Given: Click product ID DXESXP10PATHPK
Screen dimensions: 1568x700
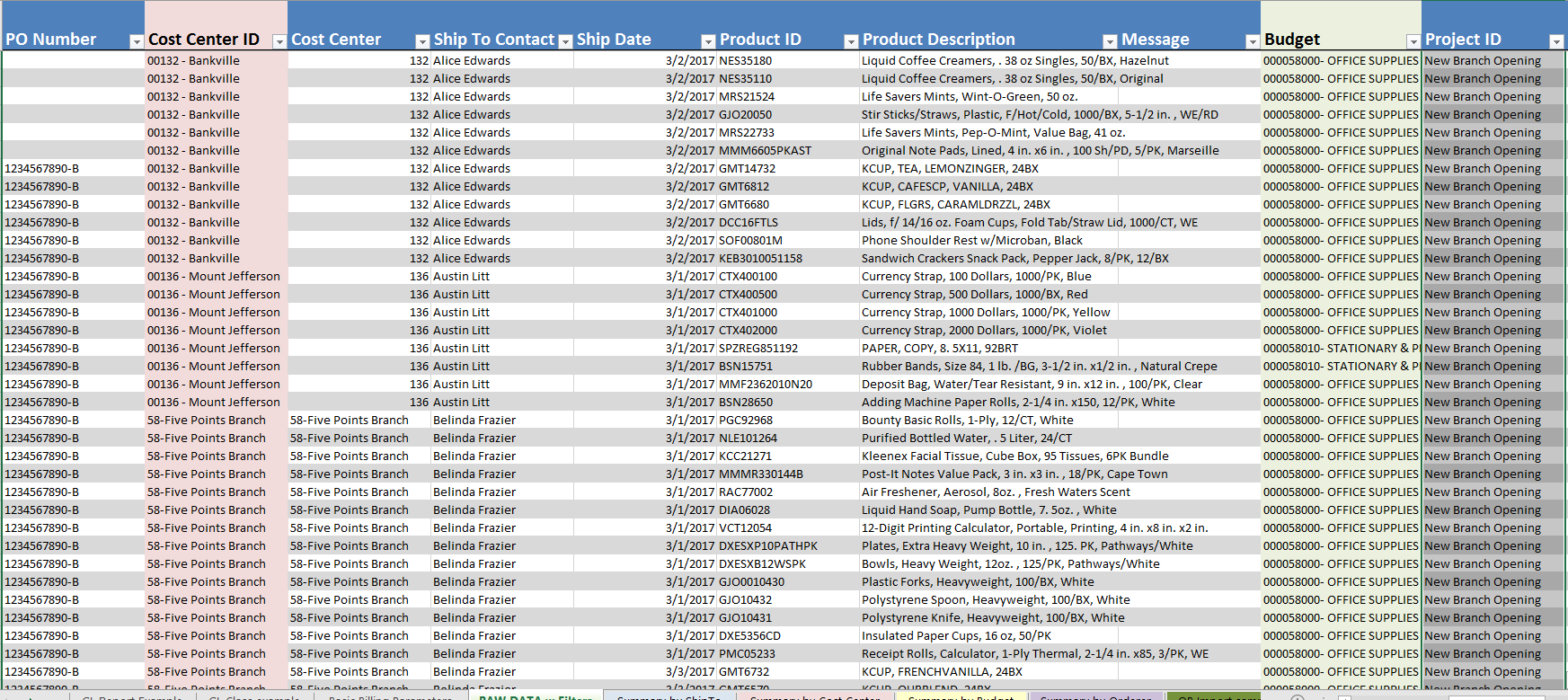Looking at the screenshot, I should coord(768,546).
